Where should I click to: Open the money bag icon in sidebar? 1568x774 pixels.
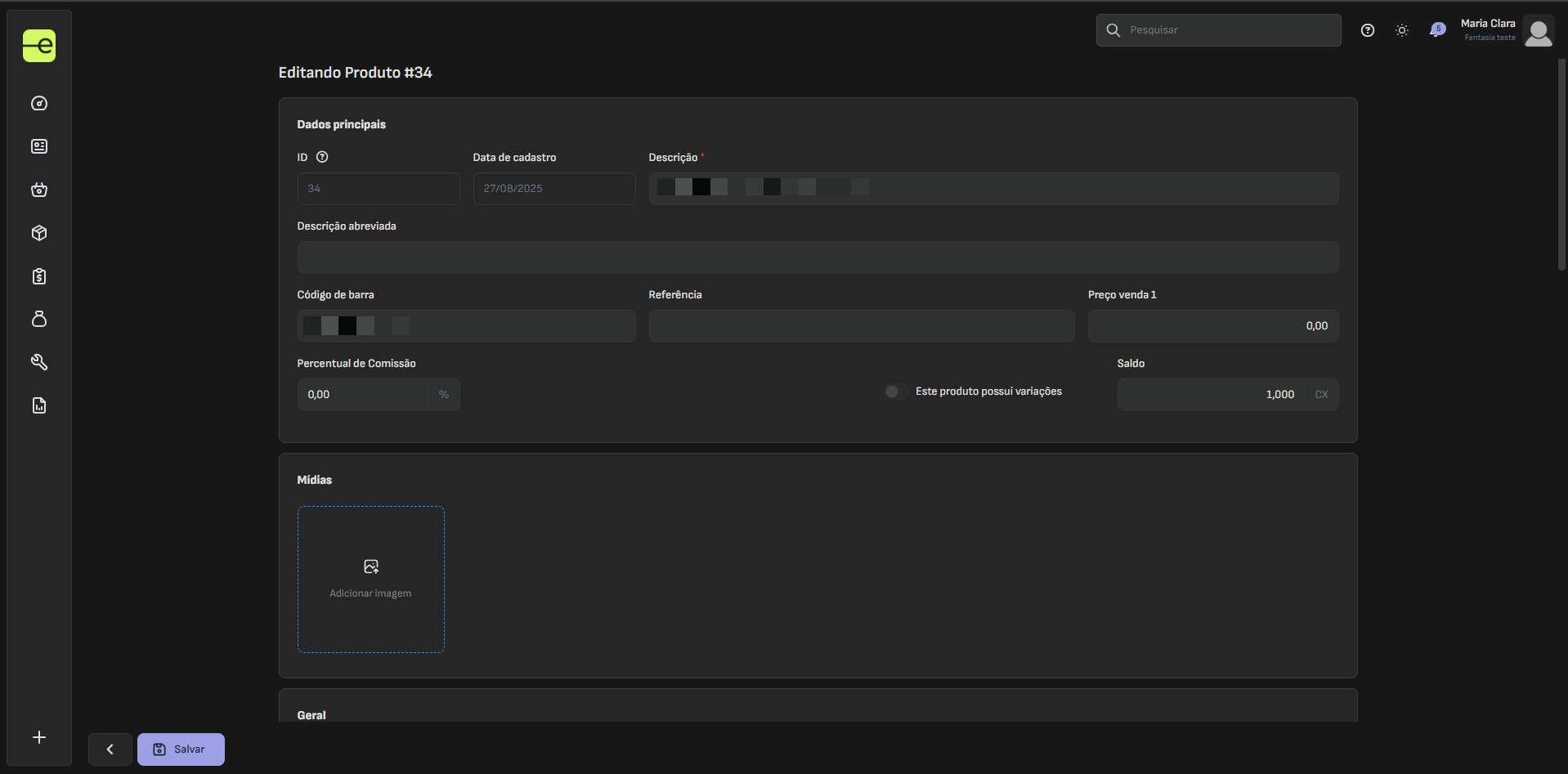click(x=39, y=319)
